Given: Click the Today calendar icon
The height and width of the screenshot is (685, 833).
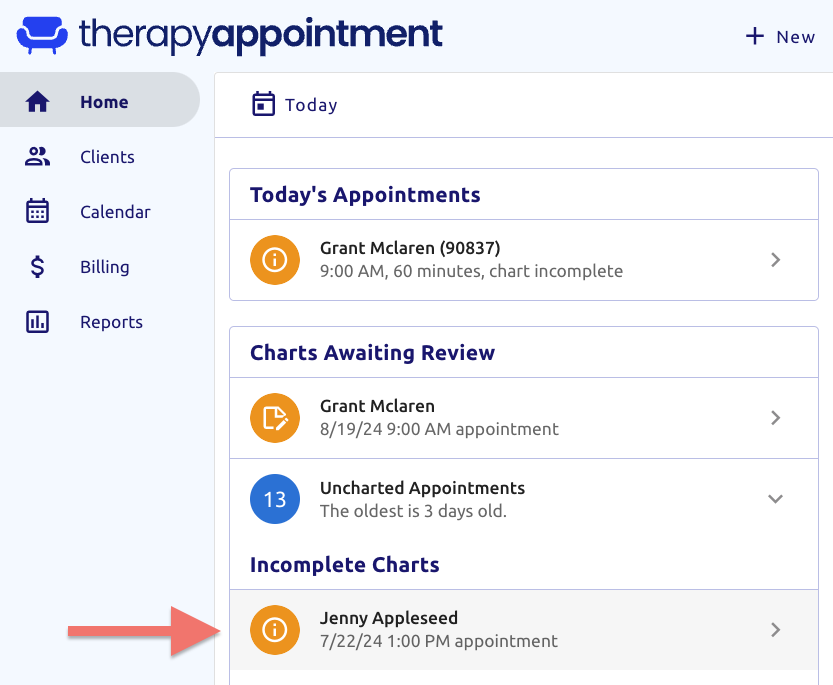Looking at the screenshot, I should pyautogui.click(x=263, y=104).
